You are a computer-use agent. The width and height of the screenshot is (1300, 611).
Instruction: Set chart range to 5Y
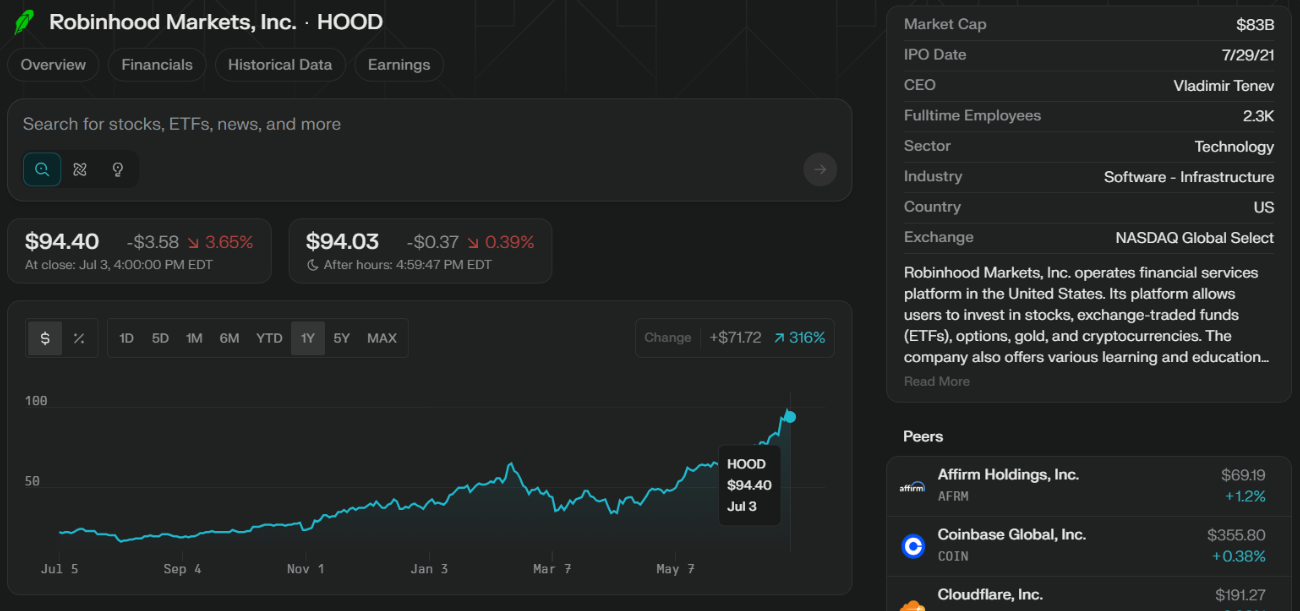pos(342,338)
